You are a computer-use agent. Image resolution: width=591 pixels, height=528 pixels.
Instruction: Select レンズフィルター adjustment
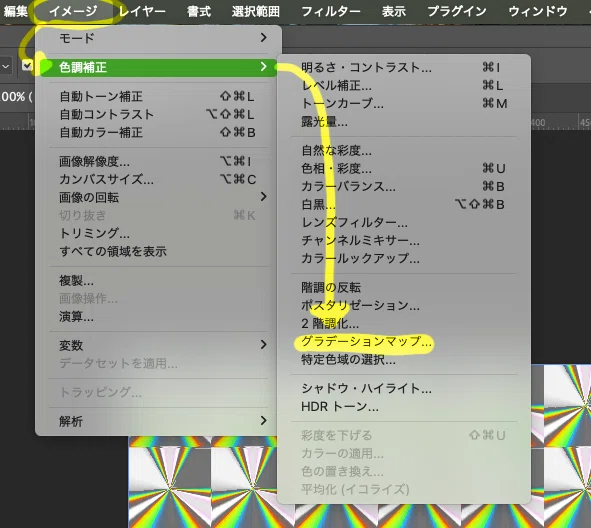tap(404, 222)
